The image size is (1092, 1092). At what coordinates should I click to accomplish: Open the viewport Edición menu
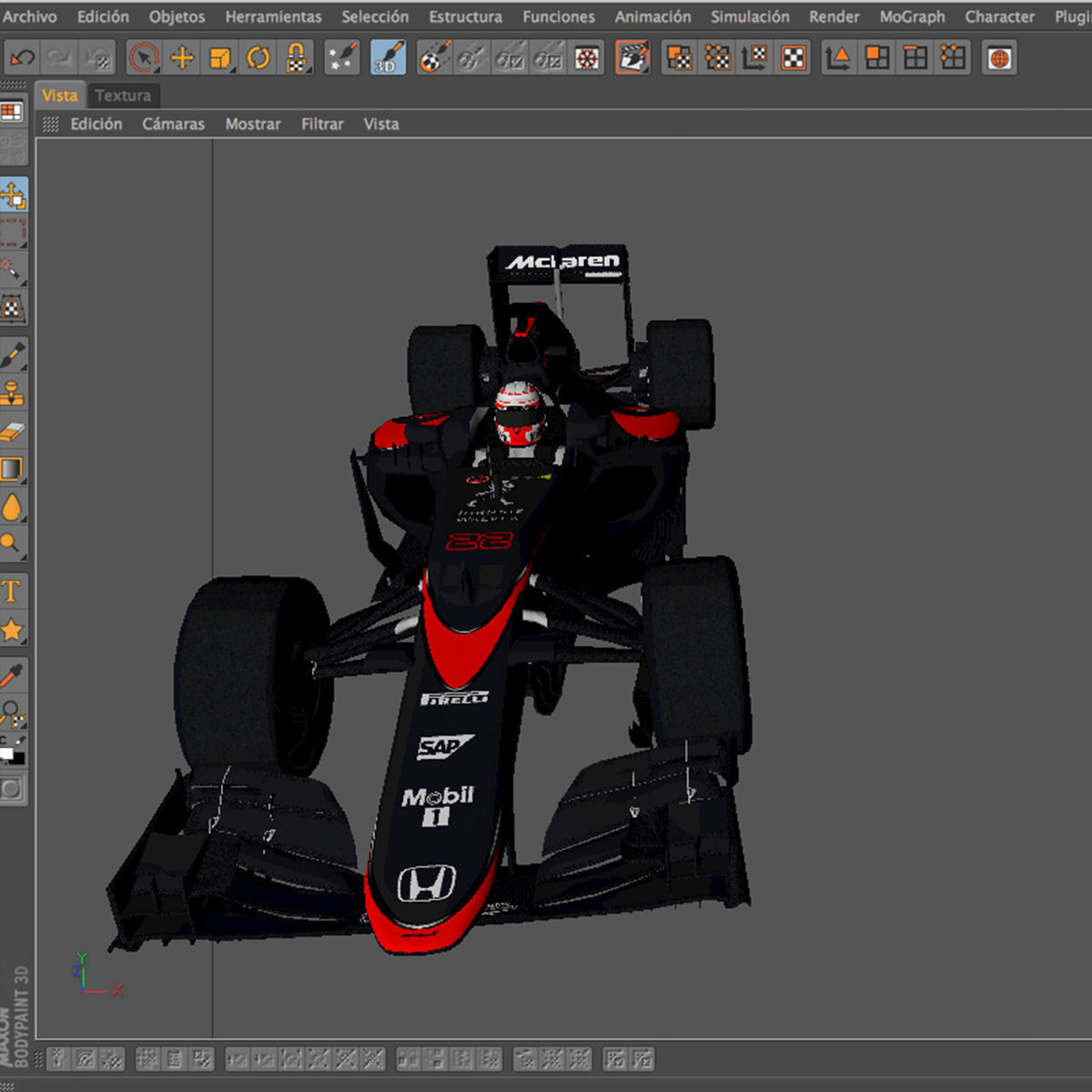(x=96, y=124)
